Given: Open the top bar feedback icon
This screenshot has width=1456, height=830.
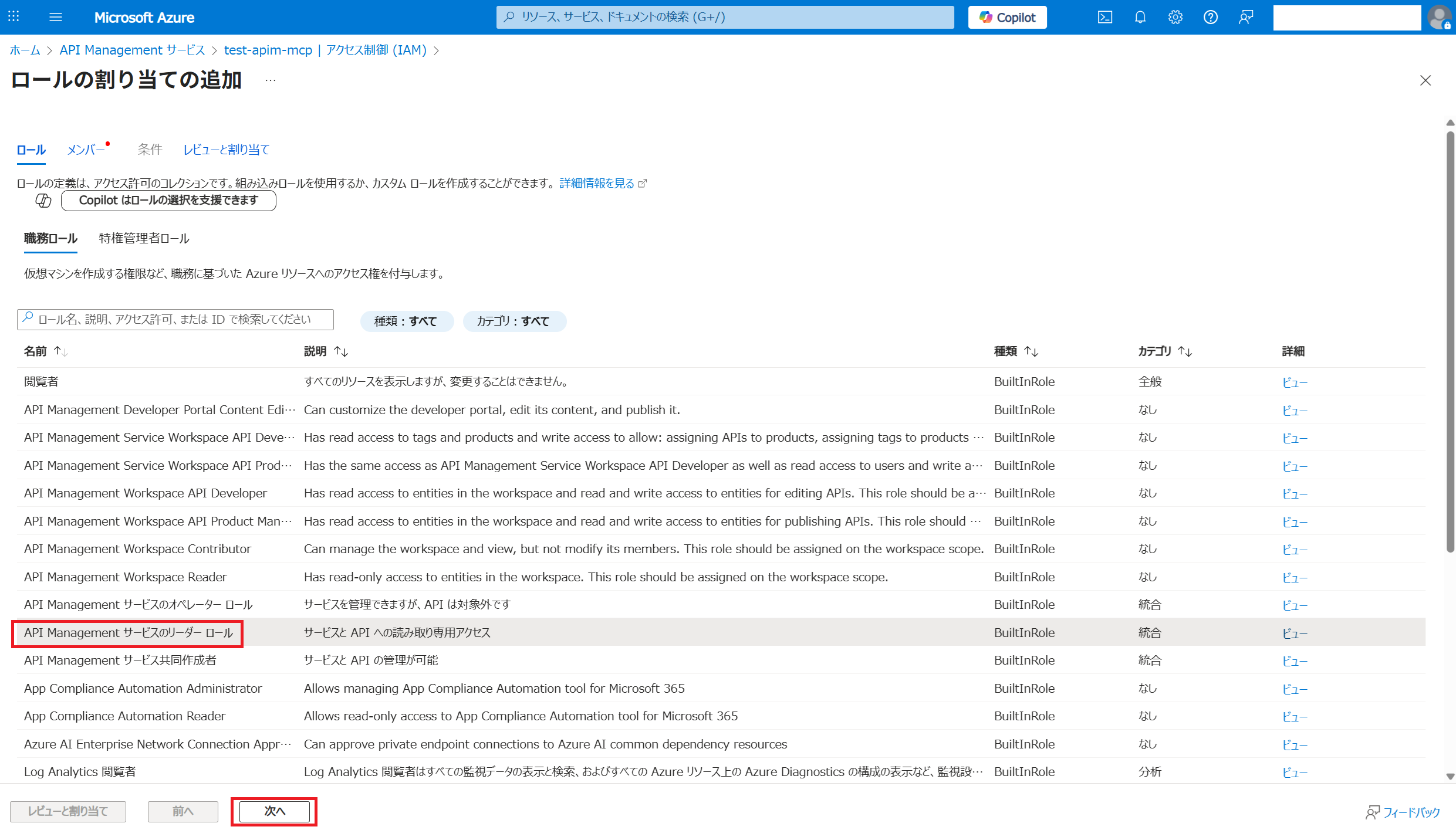Looking at the screenshot, I should pyautogui.click(x=1245, y=17).
